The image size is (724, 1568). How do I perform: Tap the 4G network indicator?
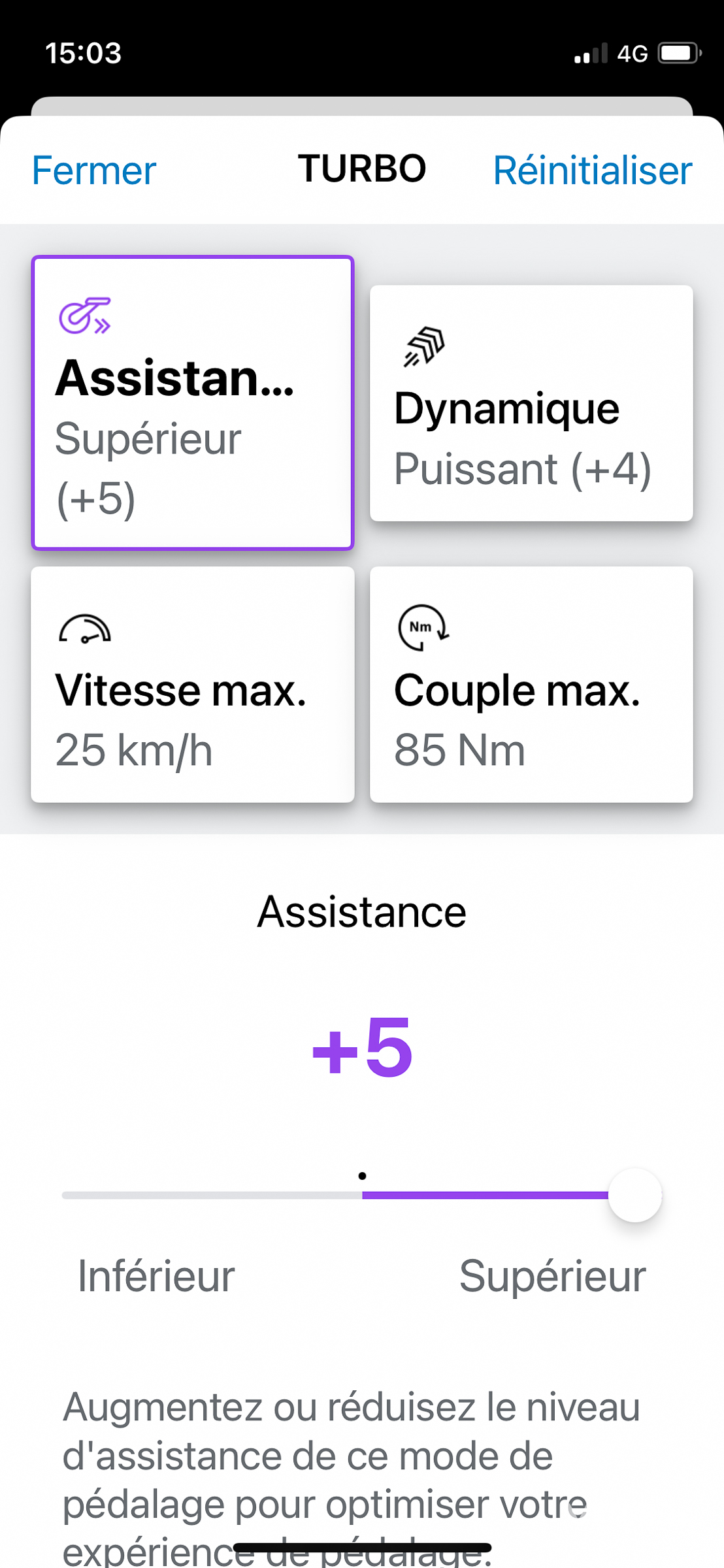point(633,54)
